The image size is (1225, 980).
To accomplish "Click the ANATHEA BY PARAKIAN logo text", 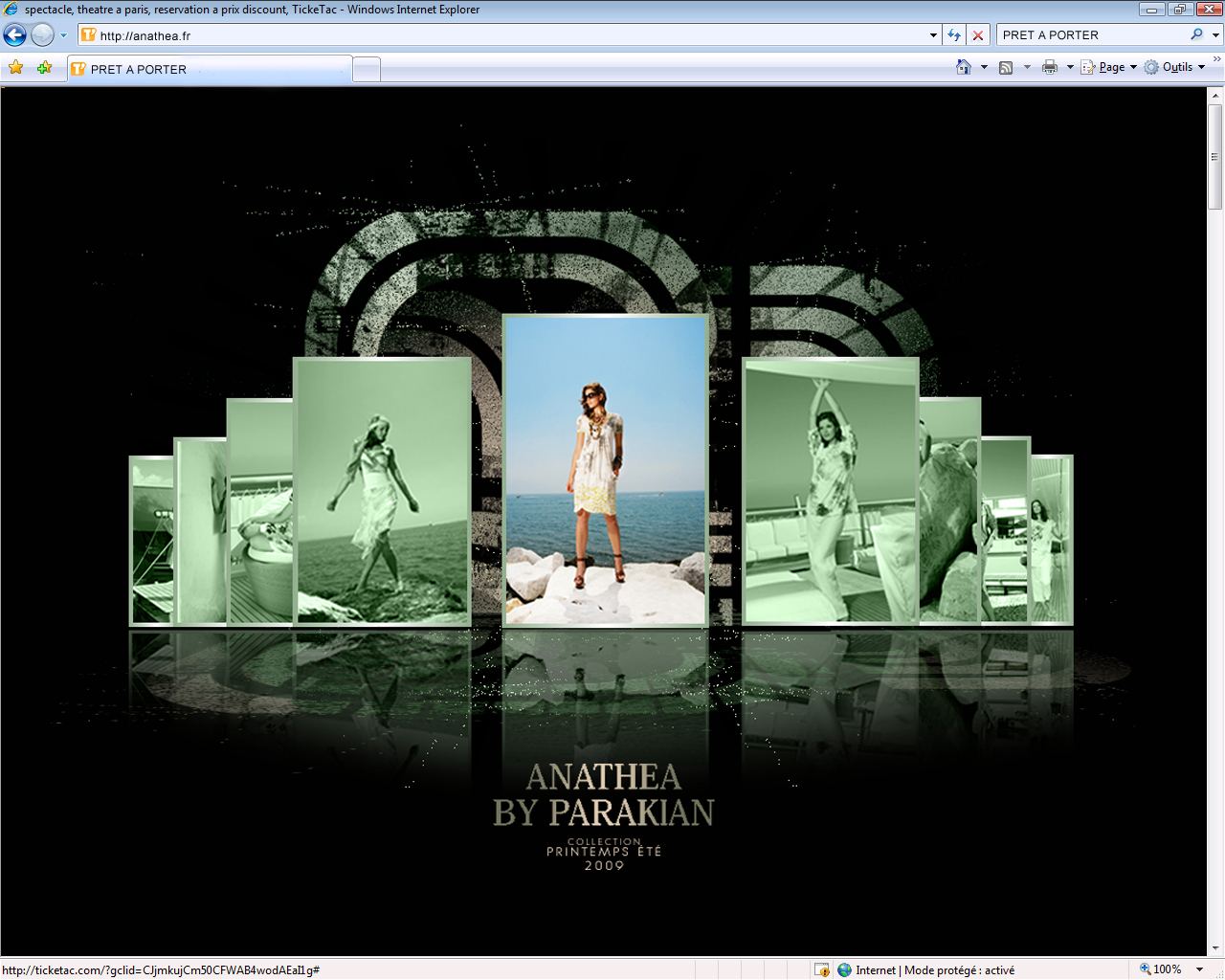I will tap(604, 794).
